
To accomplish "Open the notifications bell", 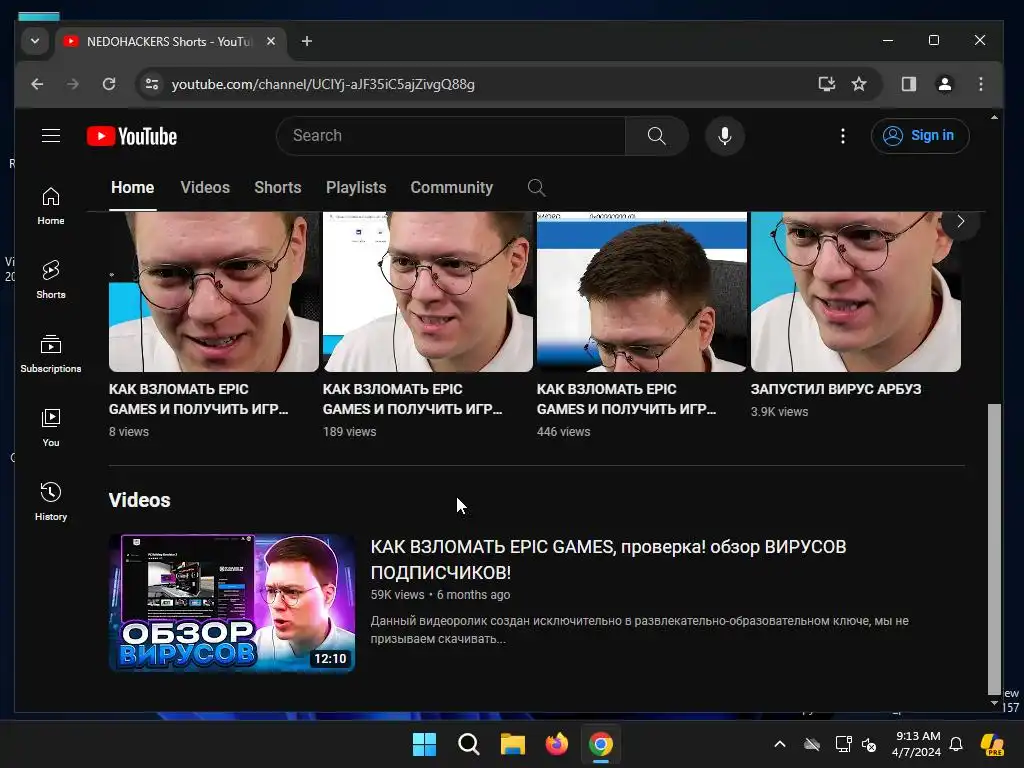I will click(956, 744).
